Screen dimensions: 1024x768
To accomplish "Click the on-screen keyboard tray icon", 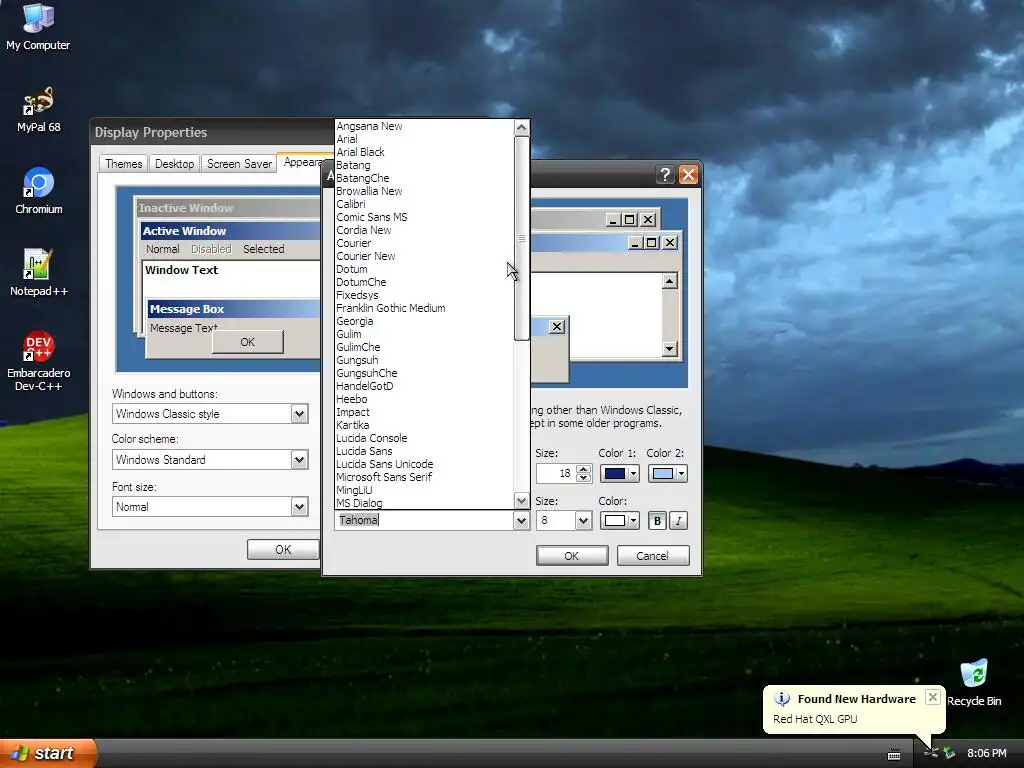I will pyautogui.click(x=894, y=754).
